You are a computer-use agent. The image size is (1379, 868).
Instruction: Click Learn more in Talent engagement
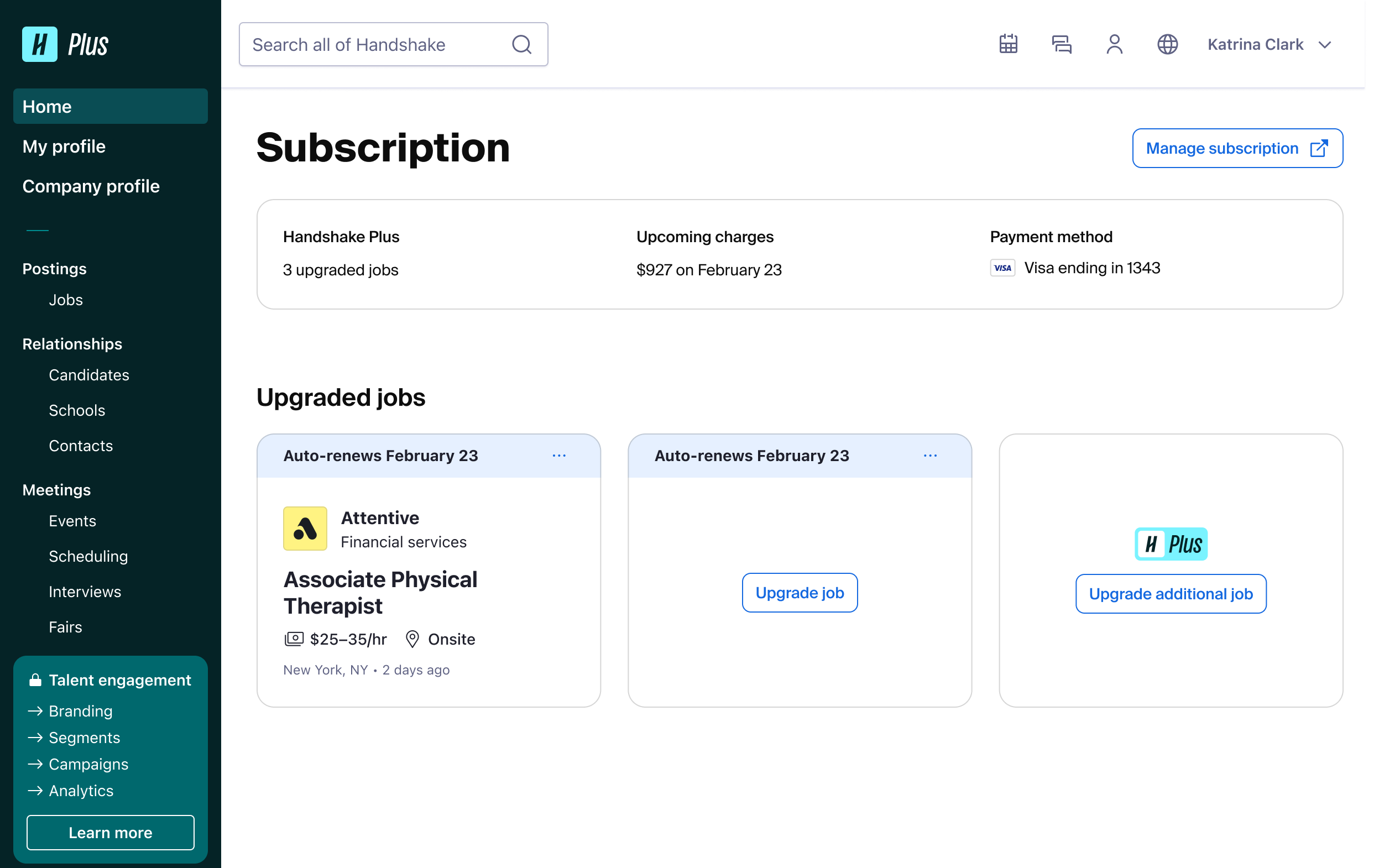(111, 833)
